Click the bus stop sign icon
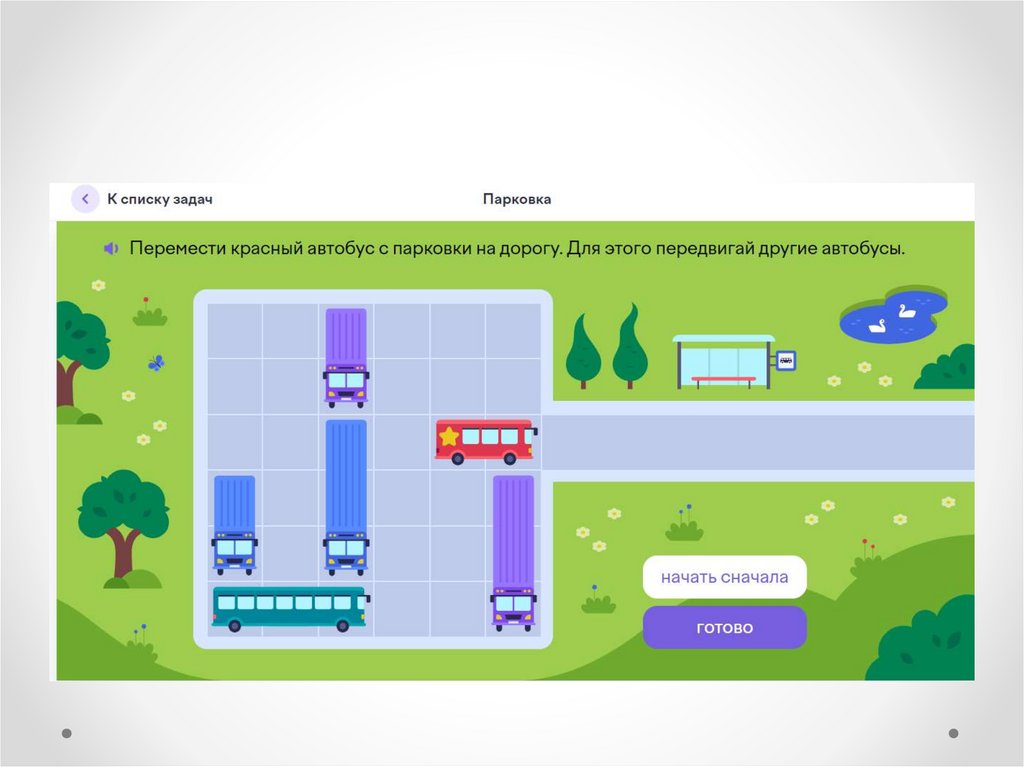1024x767 pixels. (786, 360)
